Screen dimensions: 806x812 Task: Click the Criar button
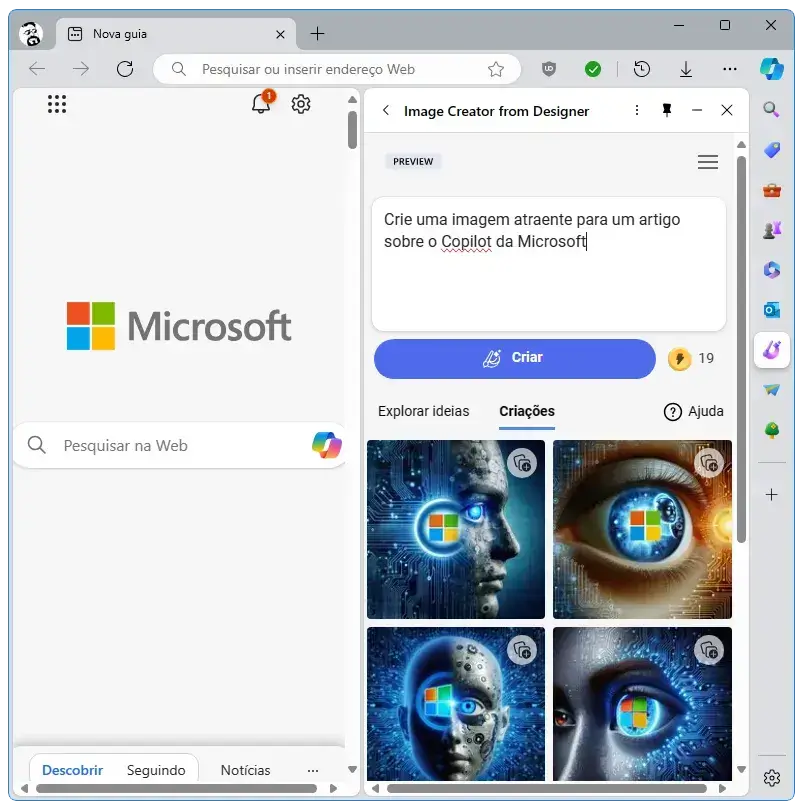(514, 358)
